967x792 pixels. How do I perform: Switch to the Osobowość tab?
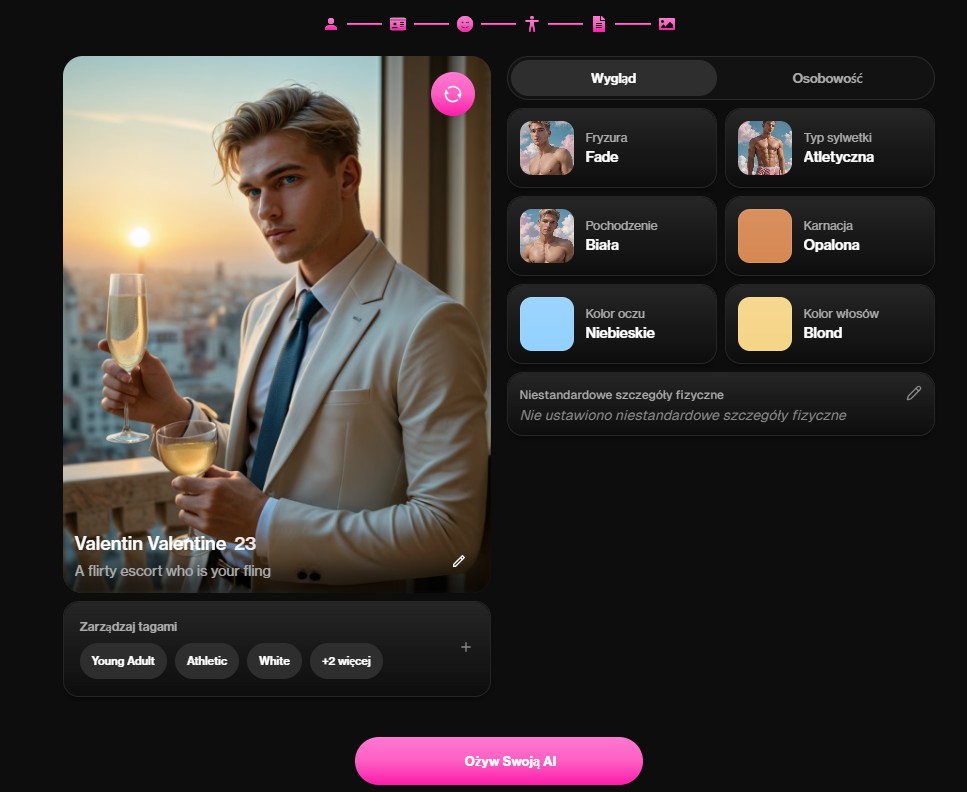pos(827,78)
